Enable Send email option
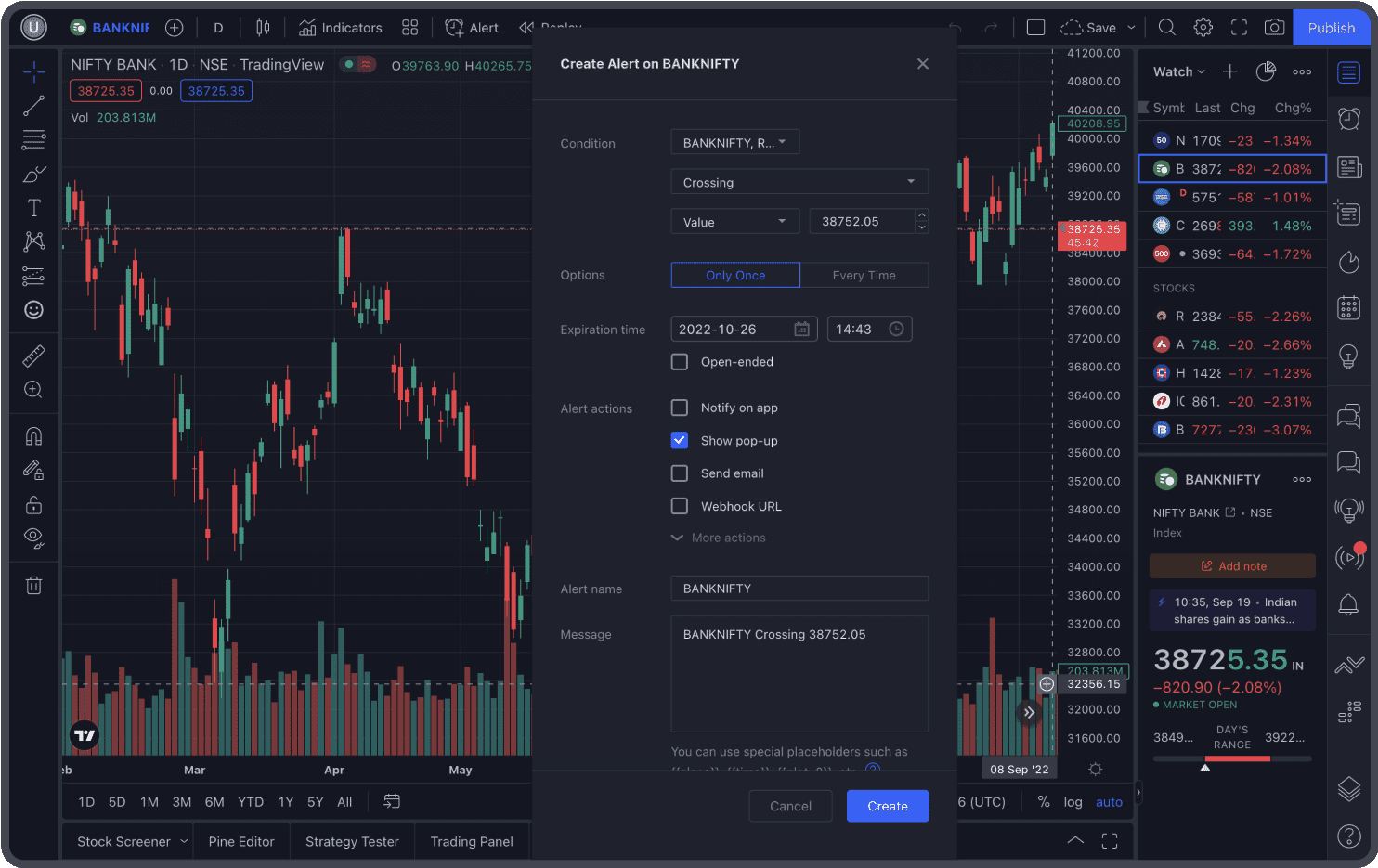This screenshot has height=868, width=1378. tap(680, 473)
